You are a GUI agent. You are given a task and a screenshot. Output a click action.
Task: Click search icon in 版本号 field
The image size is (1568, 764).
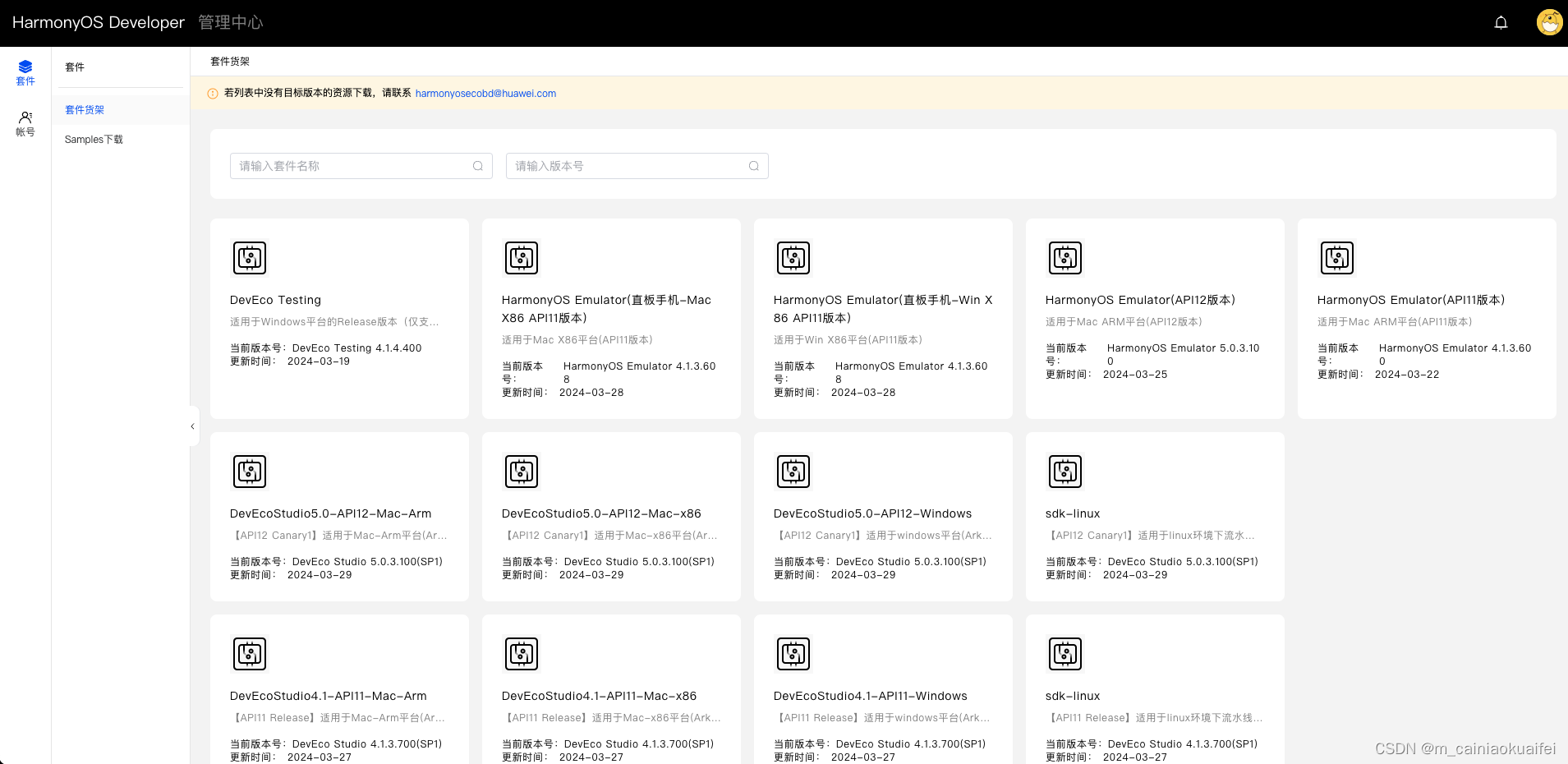(754, 166)
